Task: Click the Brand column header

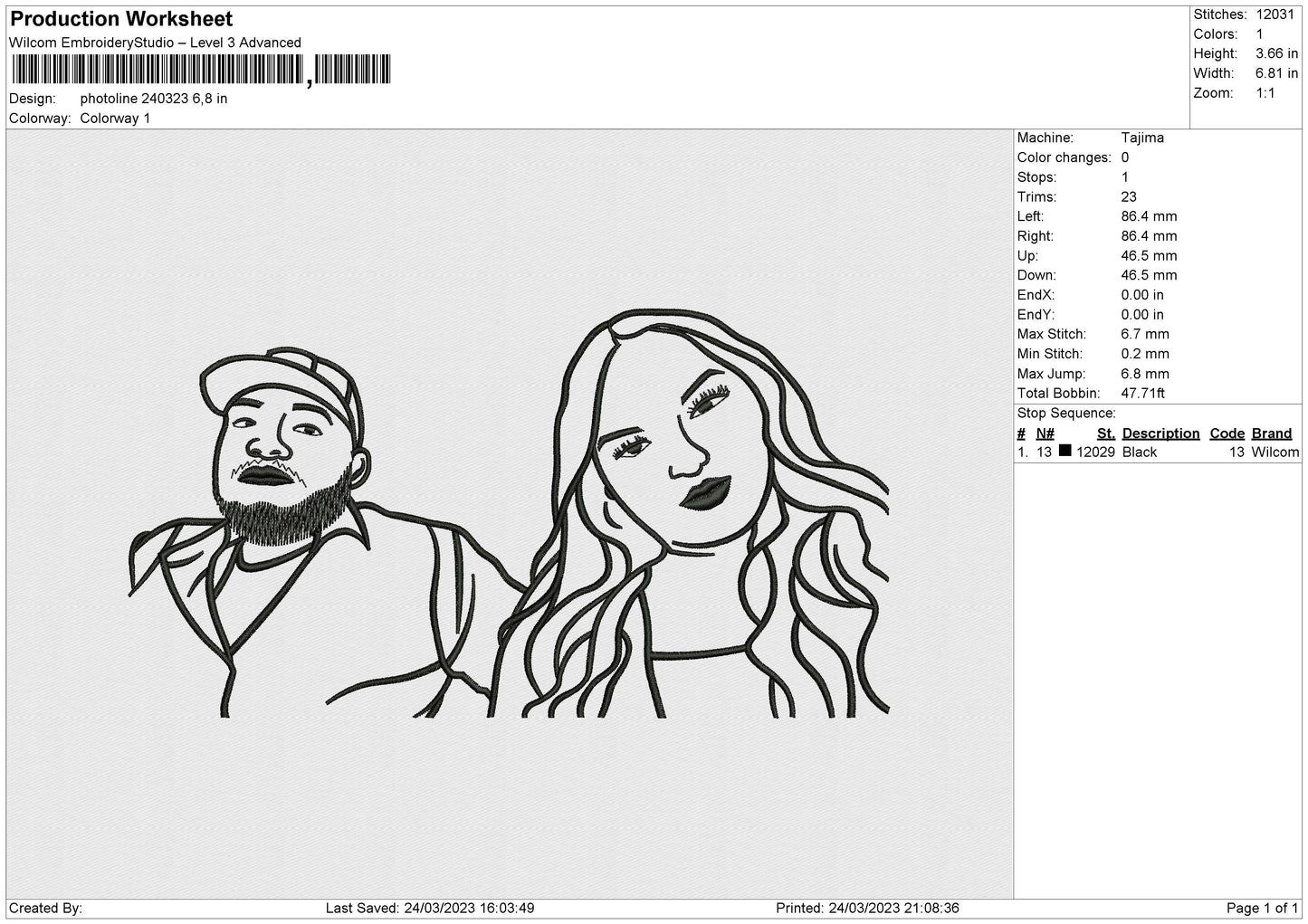Action: click(x=1272, y=433)
